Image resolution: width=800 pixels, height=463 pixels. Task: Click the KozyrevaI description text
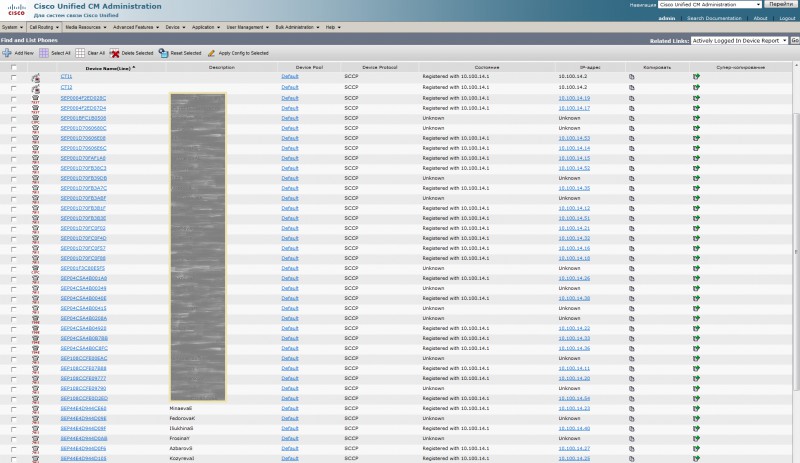pos(182,458)
